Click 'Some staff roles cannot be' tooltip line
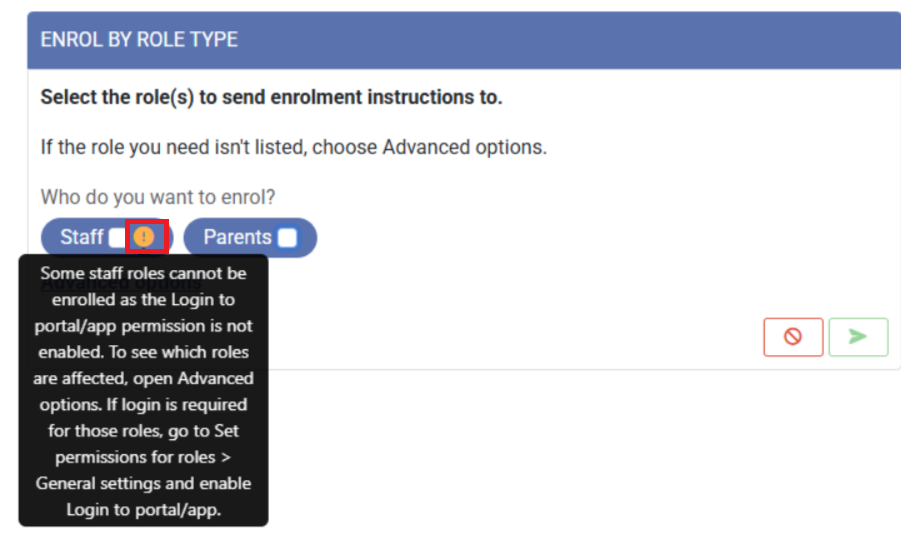Screen dimensions: 901x538 [143, 273]
